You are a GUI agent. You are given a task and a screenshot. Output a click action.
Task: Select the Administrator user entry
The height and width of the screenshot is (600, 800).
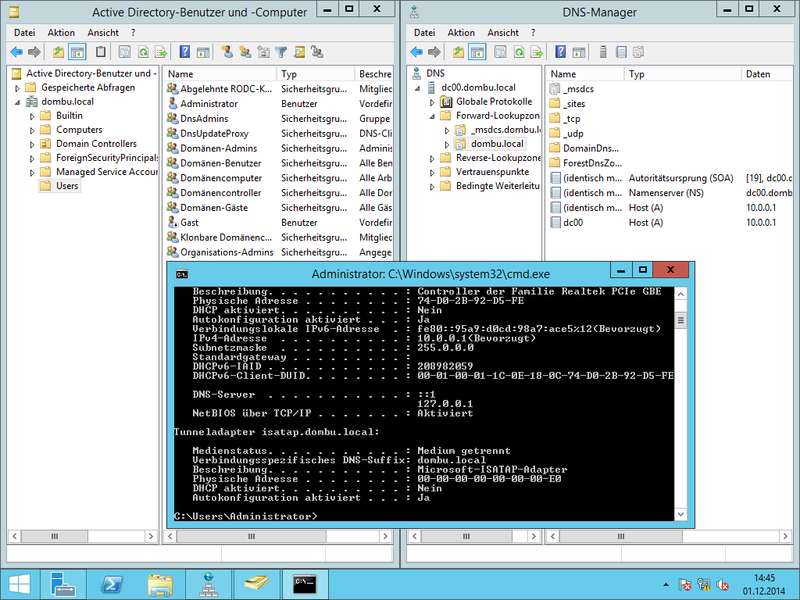click(208, 103)
